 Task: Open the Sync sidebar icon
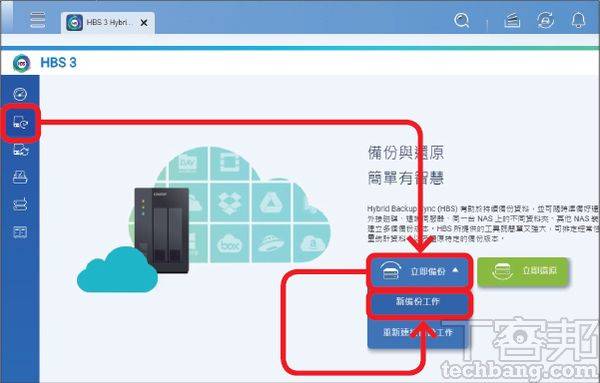point(21,150)
